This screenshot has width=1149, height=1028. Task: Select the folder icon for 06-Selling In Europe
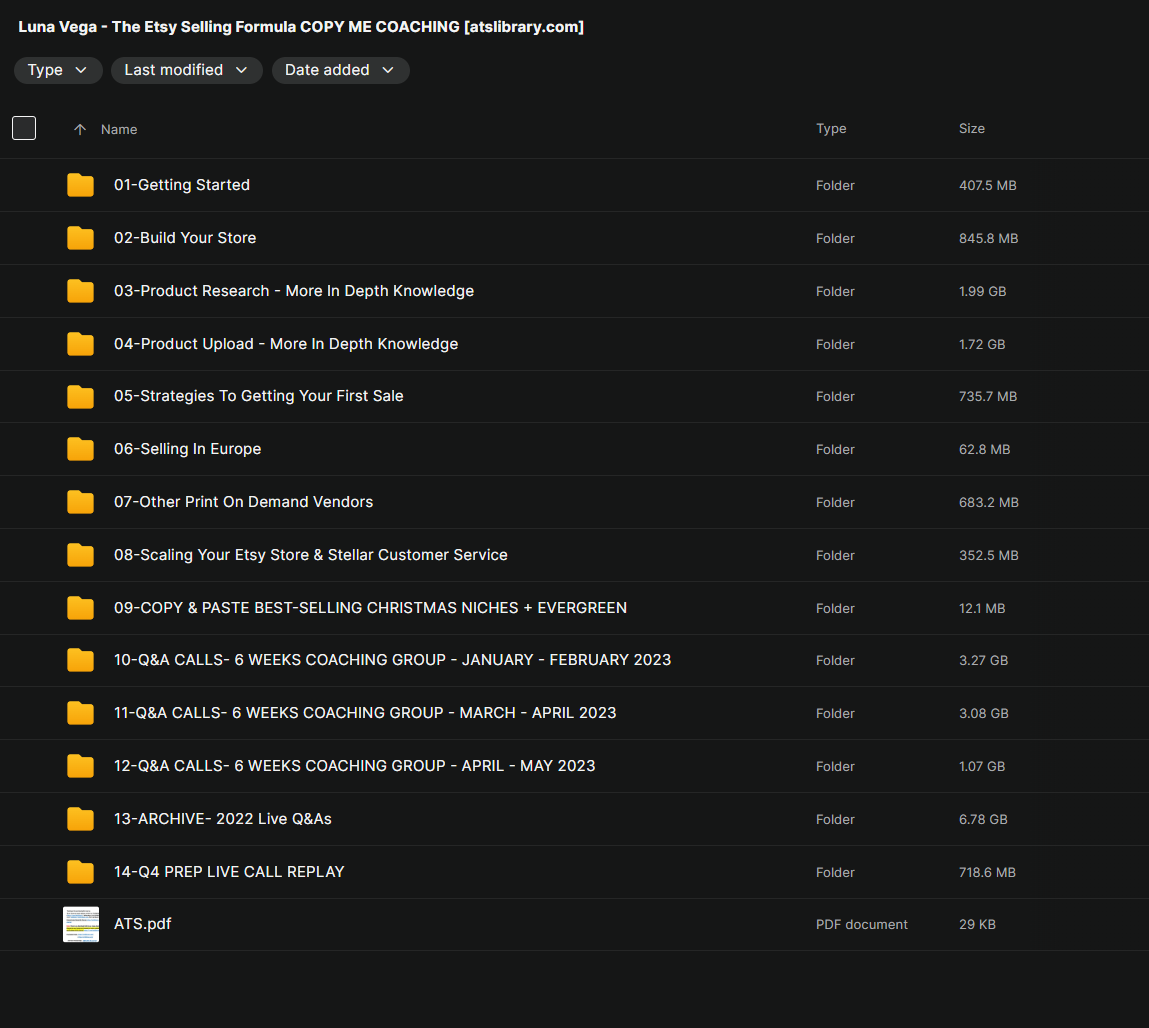point(81,449)
